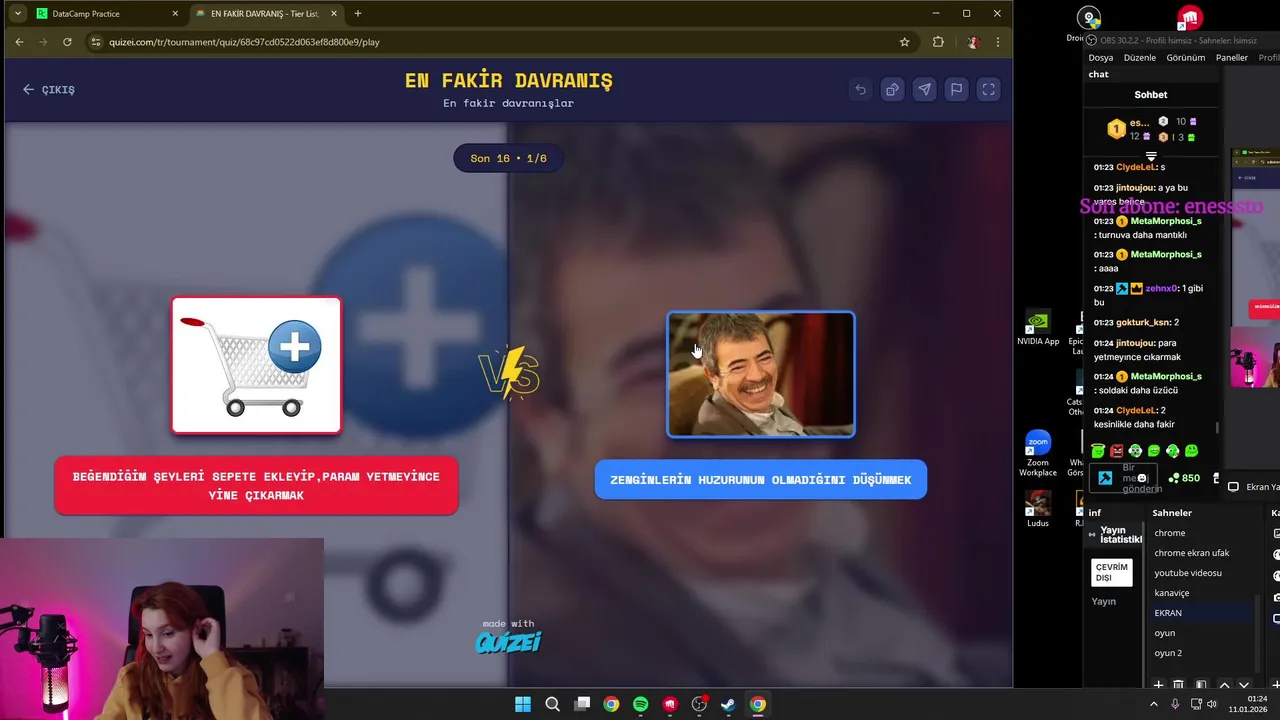This screenshot has height=720, width=1280.
Task: Open the Paneller menu in OBS
Action: pos(1231,57)
